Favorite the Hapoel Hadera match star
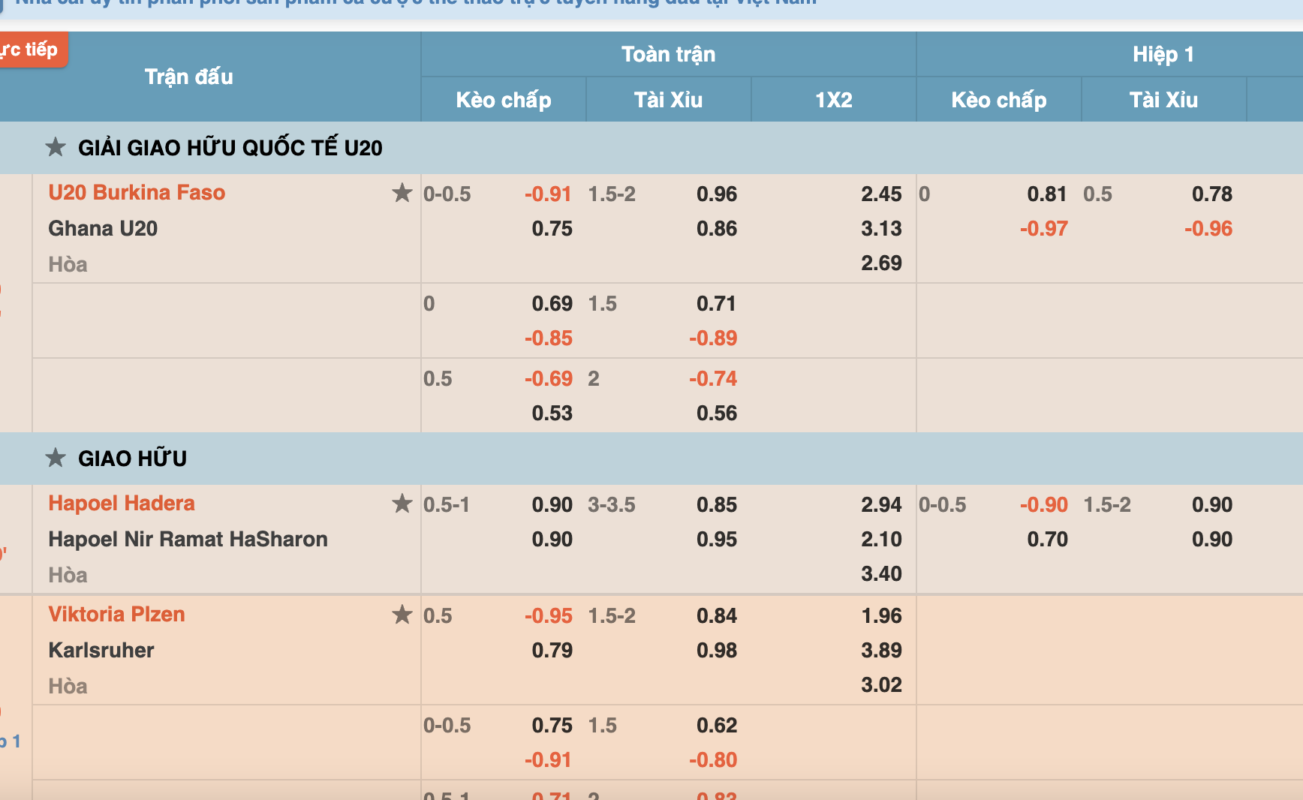Viewport: 1303px width, 800px height. (402, 504)
